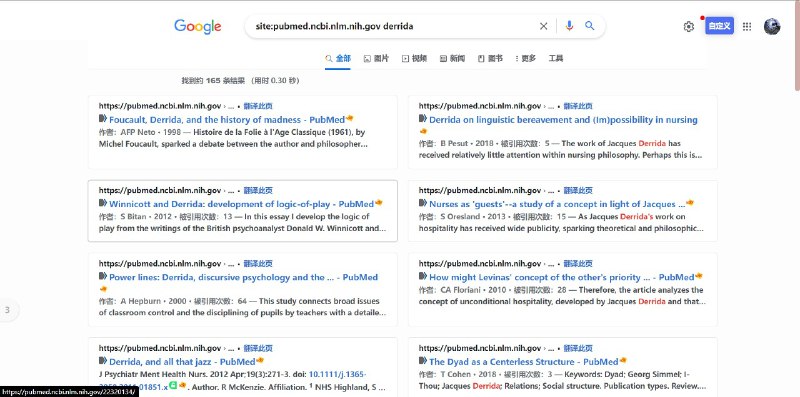Translate the linguistic bereavement result page
This screenshot has height=397, width=800.
click(578, 106)
